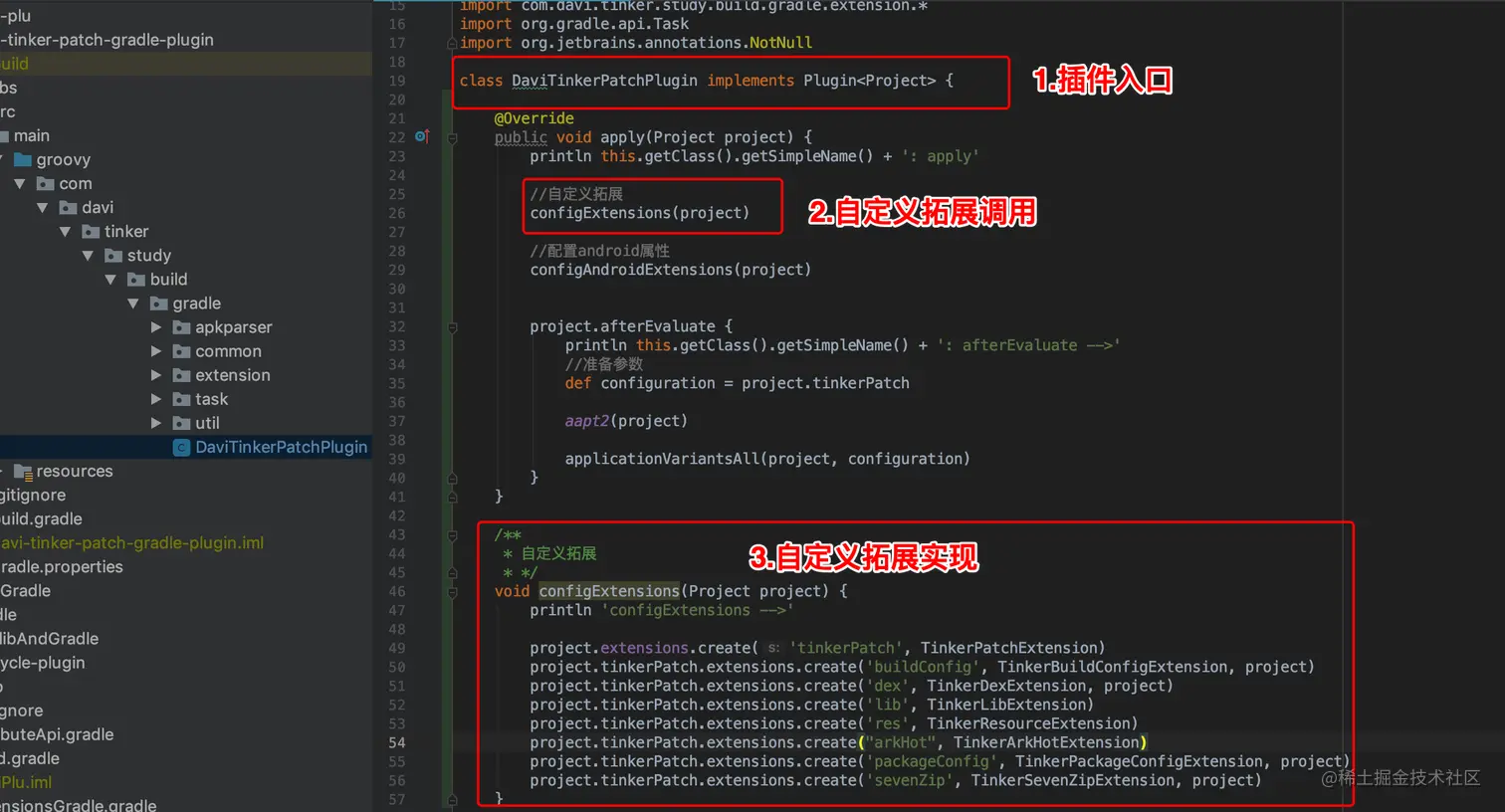Click the common folder icon
The height and width of the screenshot is (812, 1505).
(x=181, y=351)
